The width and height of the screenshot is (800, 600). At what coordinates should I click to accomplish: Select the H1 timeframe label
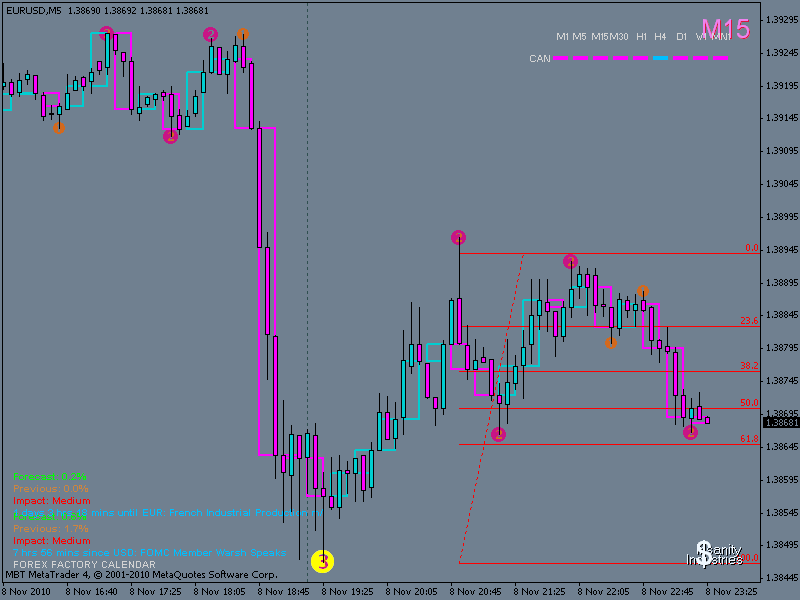[641, 37]
